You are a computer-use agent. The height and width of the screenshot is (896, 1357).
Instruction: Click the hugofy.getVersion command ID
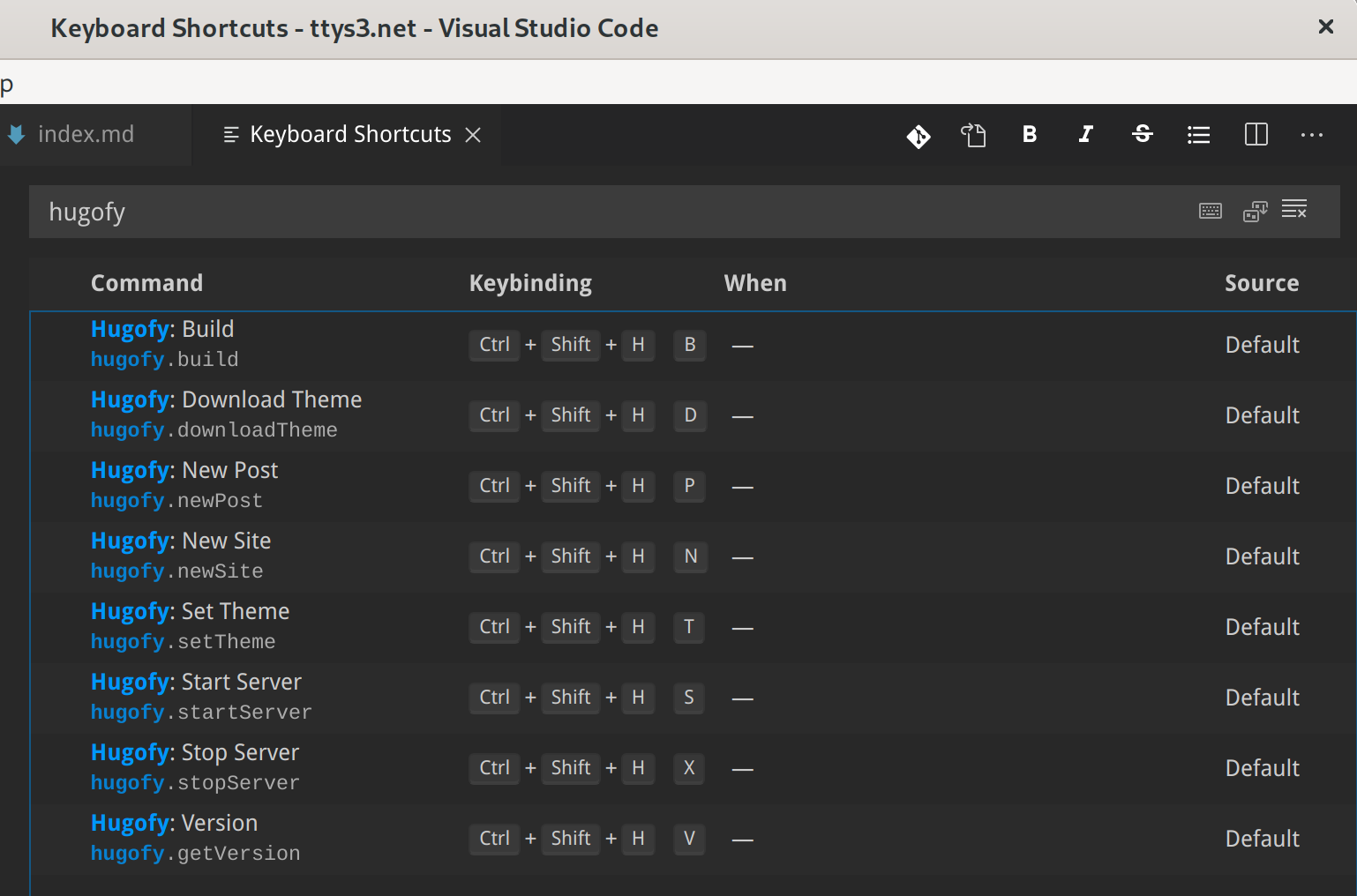point(196,854)
